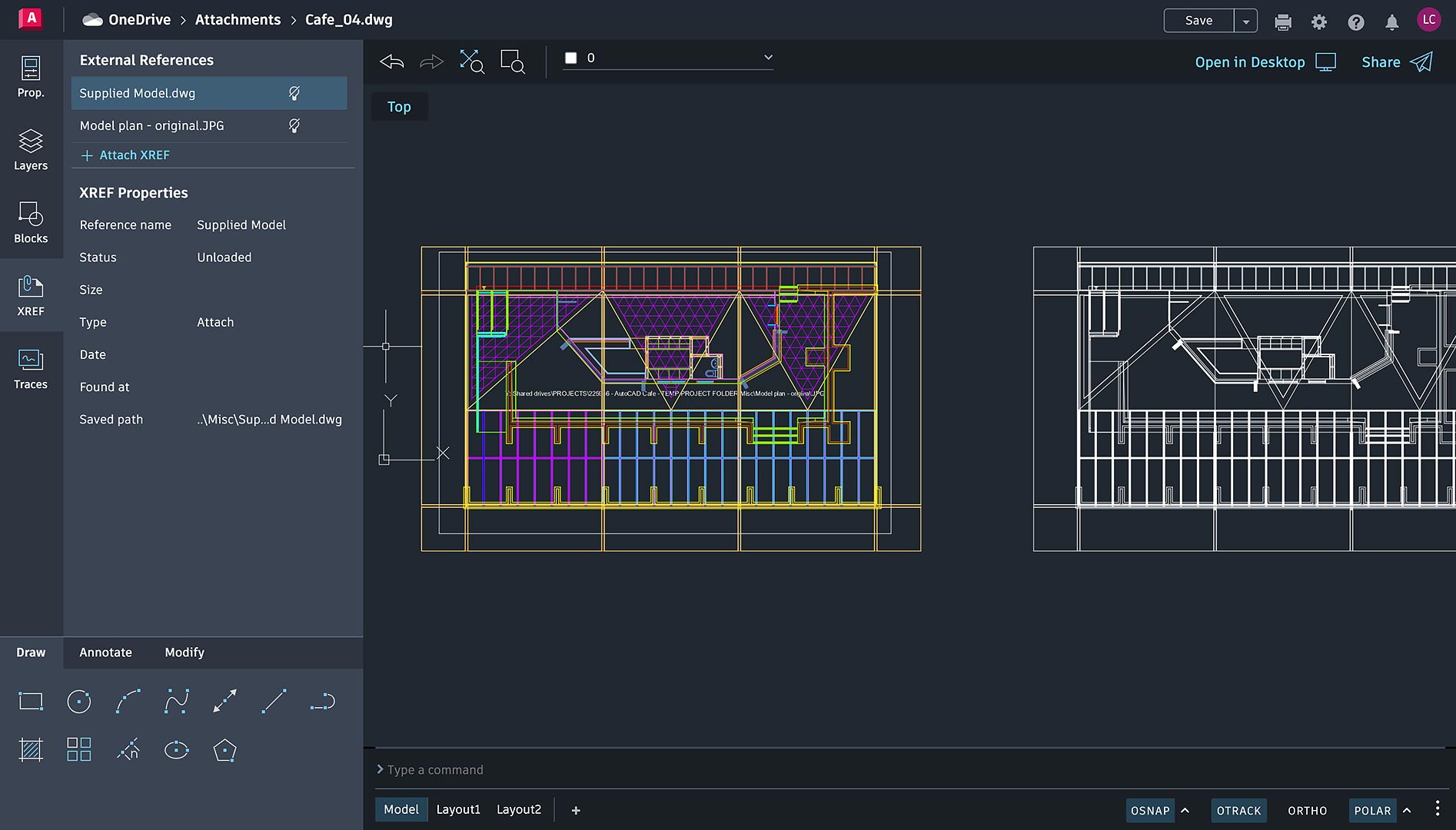Open the Traces panel
Screen dimensions: 1456x830
point(31,369)
